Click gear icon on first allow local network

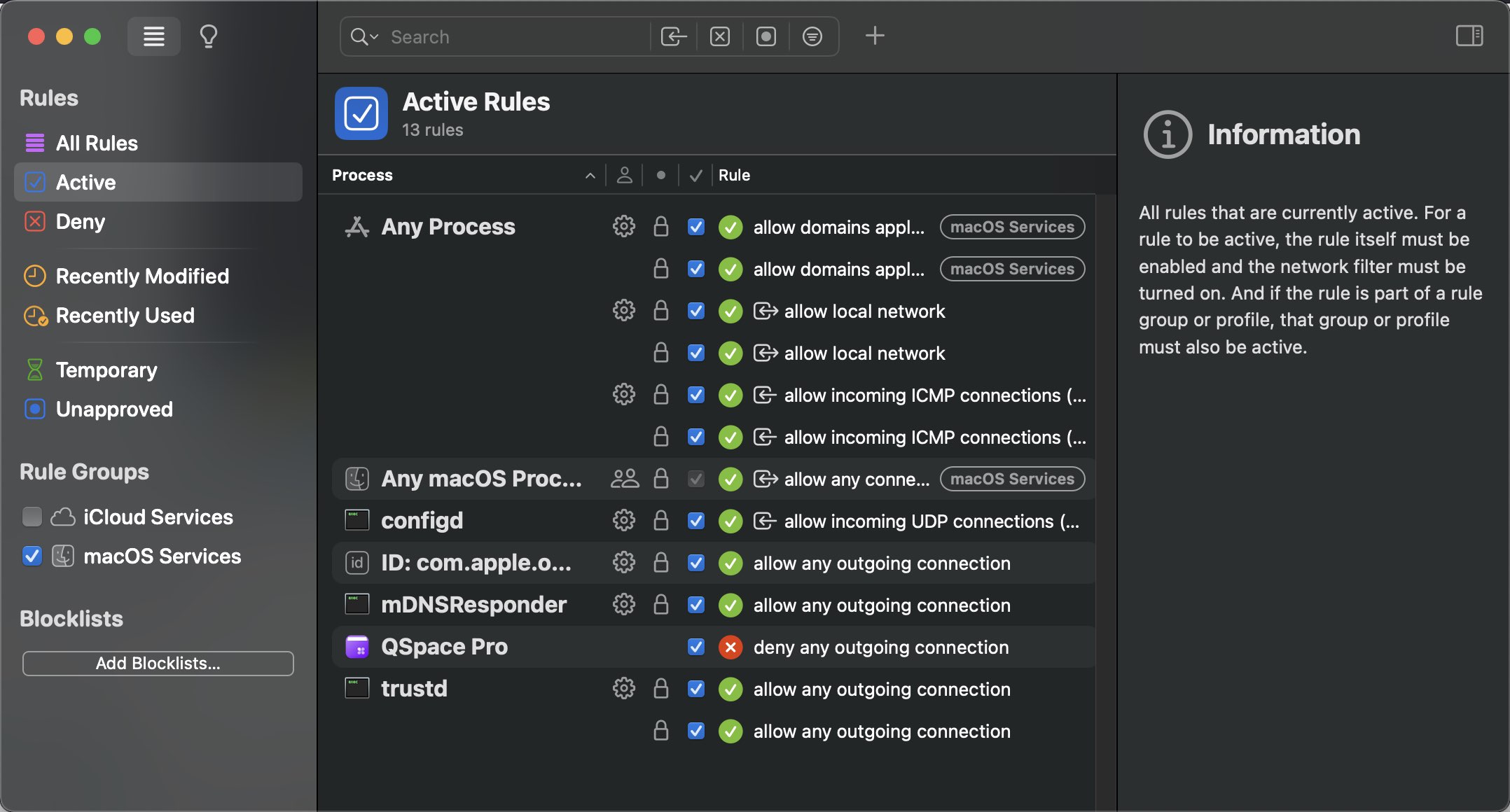pyautogui.click(x=623, y=310)
